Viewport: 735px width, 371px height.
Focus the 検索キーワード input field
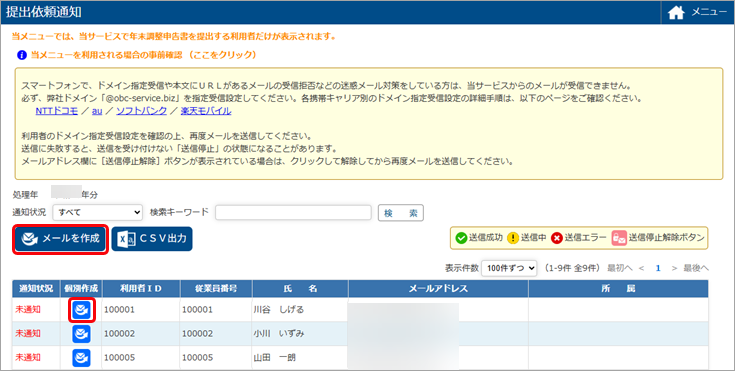point(293,212)
